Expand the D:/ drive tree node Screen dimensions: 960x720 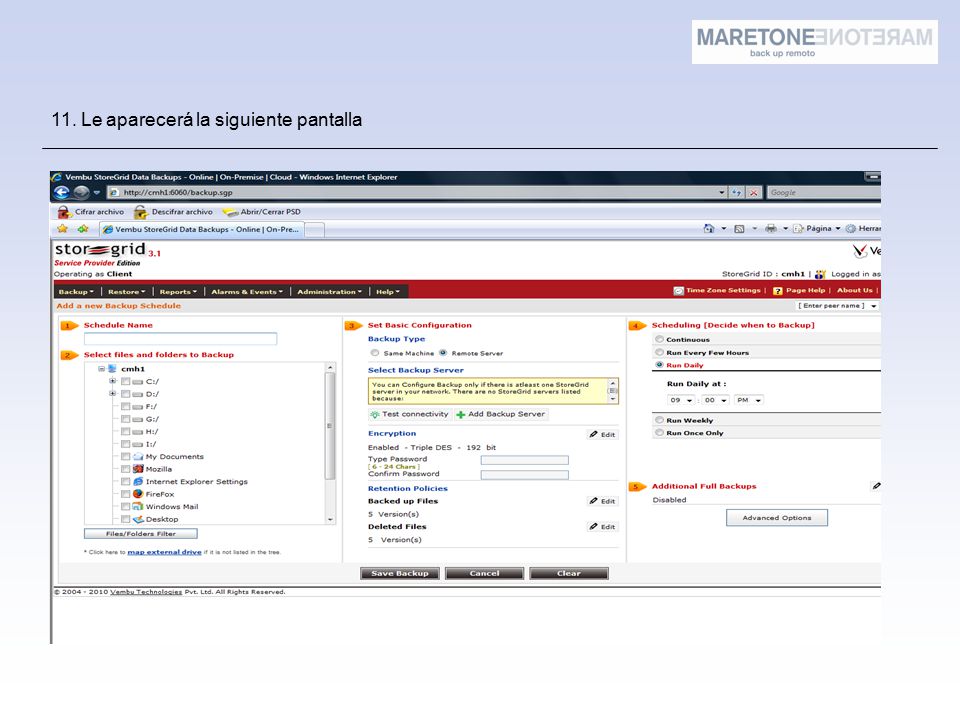point(113,394)
